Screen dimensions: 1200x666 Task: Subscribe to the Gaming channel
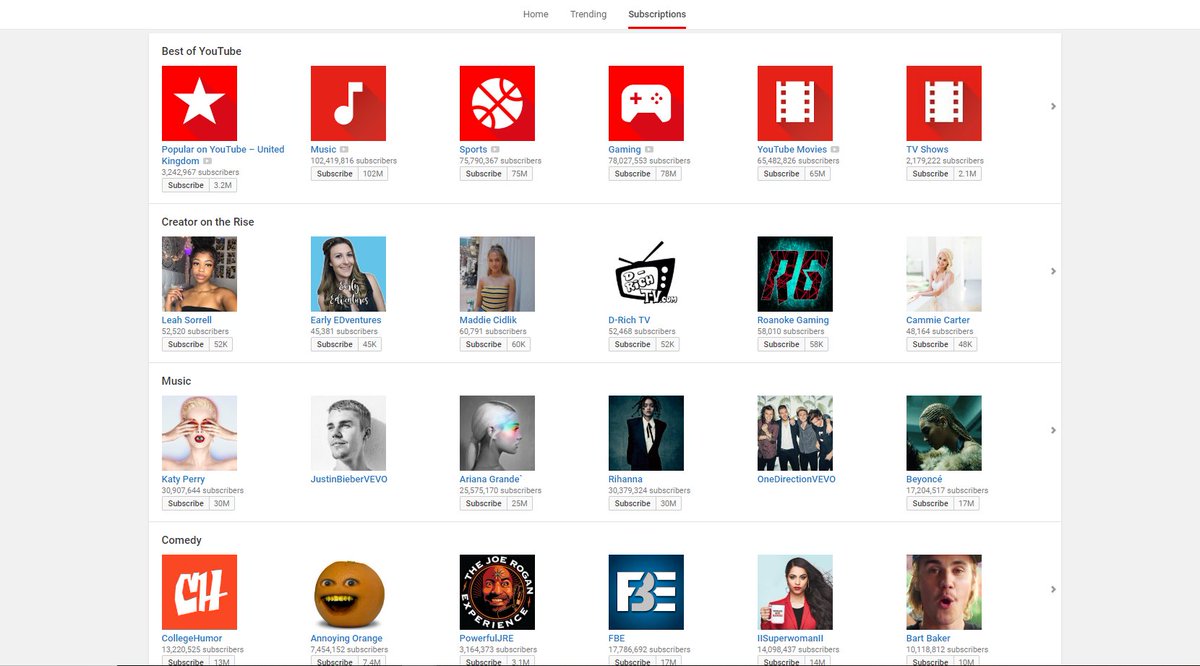tap(632, 173)
